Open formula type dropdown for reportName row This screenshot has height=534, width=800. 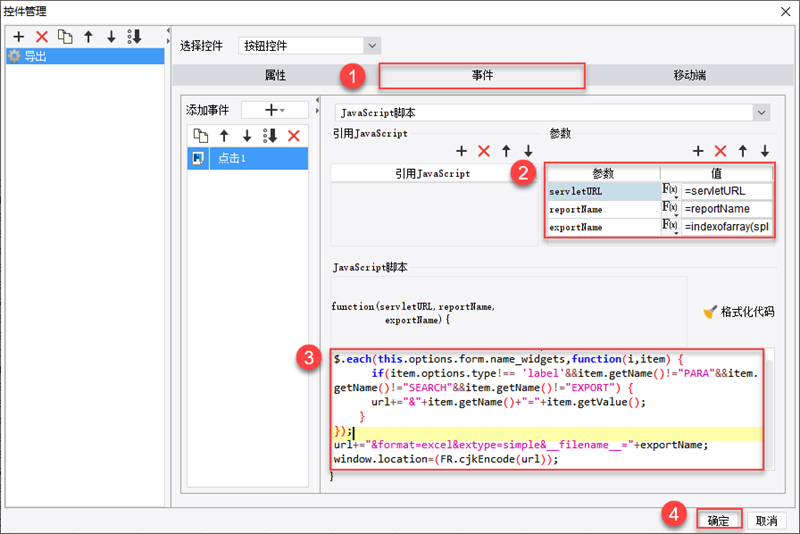[x=670, y=209]
